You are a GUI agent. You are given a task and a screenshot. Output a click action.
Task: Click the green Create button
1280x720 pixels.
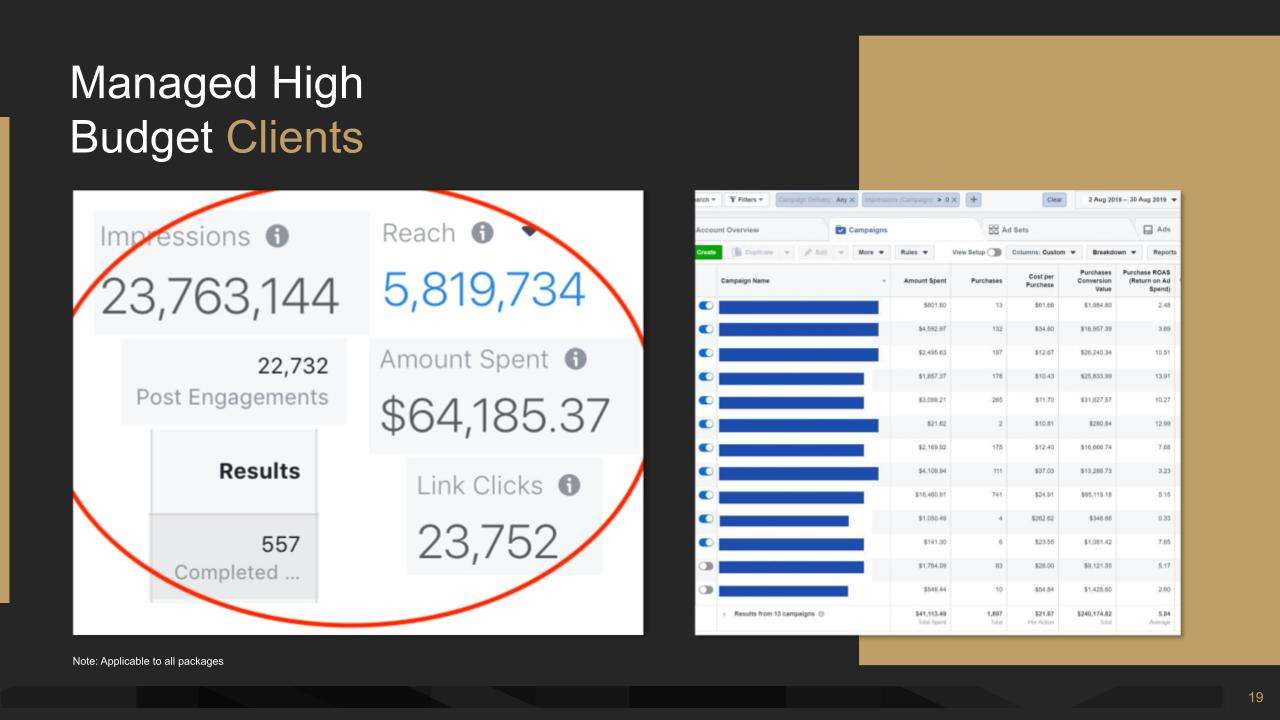[x=707, y=252]
